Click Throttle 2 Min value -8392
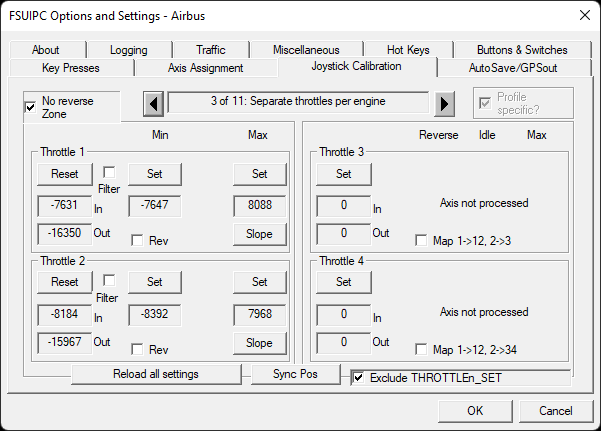601x431 pixels. 154,314
